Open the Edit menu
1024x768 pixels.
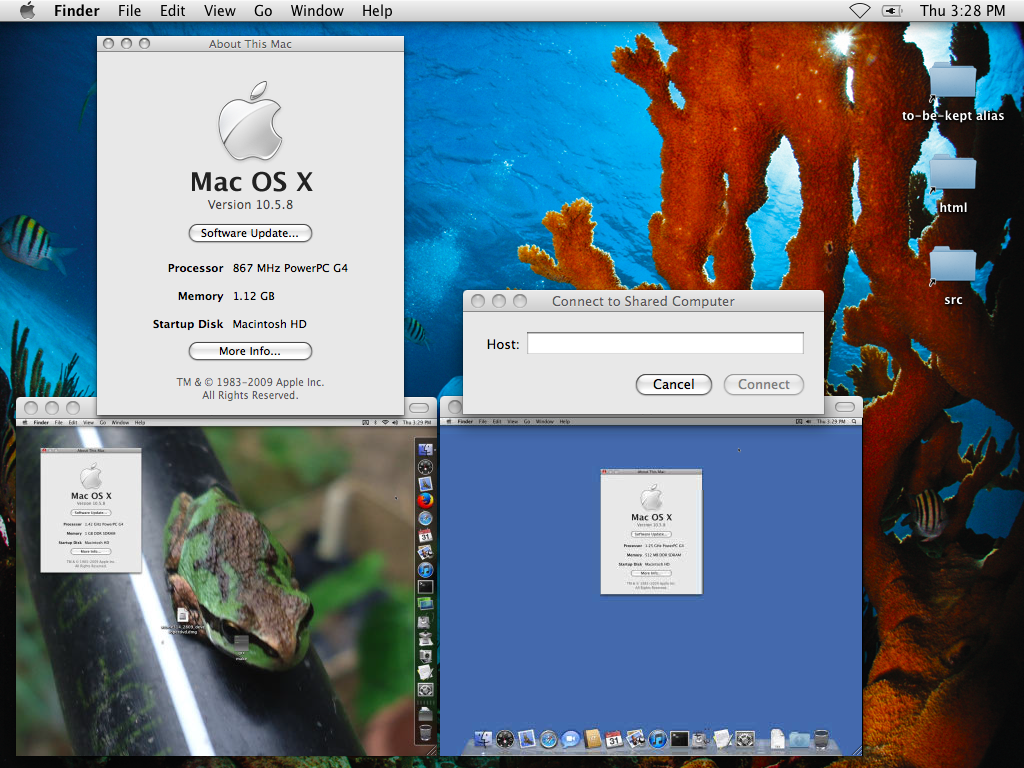[x=172, y=10]
